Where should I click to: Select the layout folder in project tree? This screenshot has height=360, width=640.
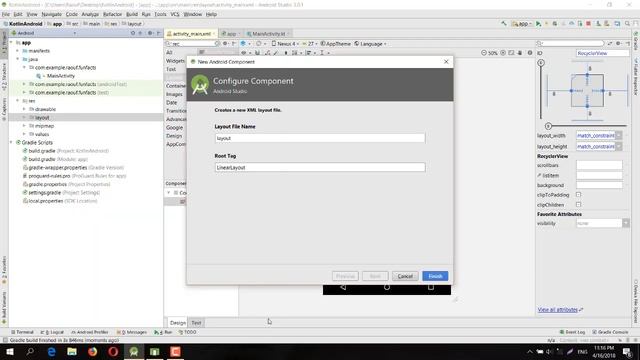click(42, 117)
